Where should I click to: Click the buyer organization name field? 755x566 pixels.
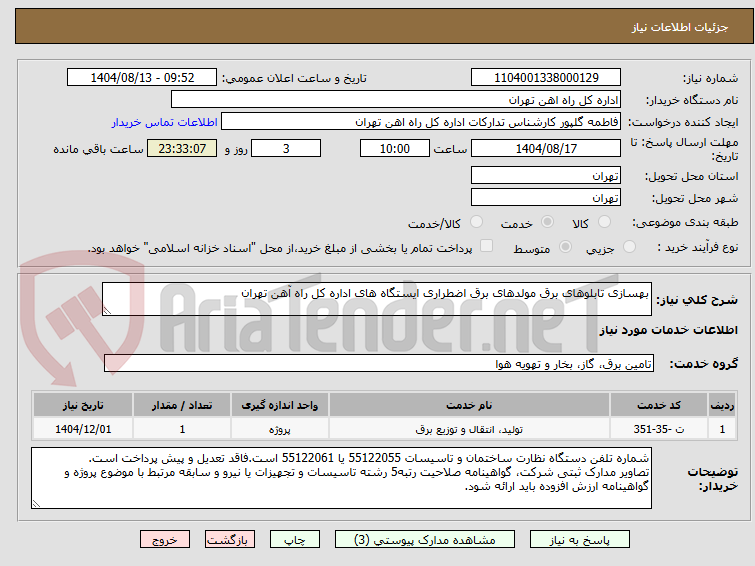(396, 100)
